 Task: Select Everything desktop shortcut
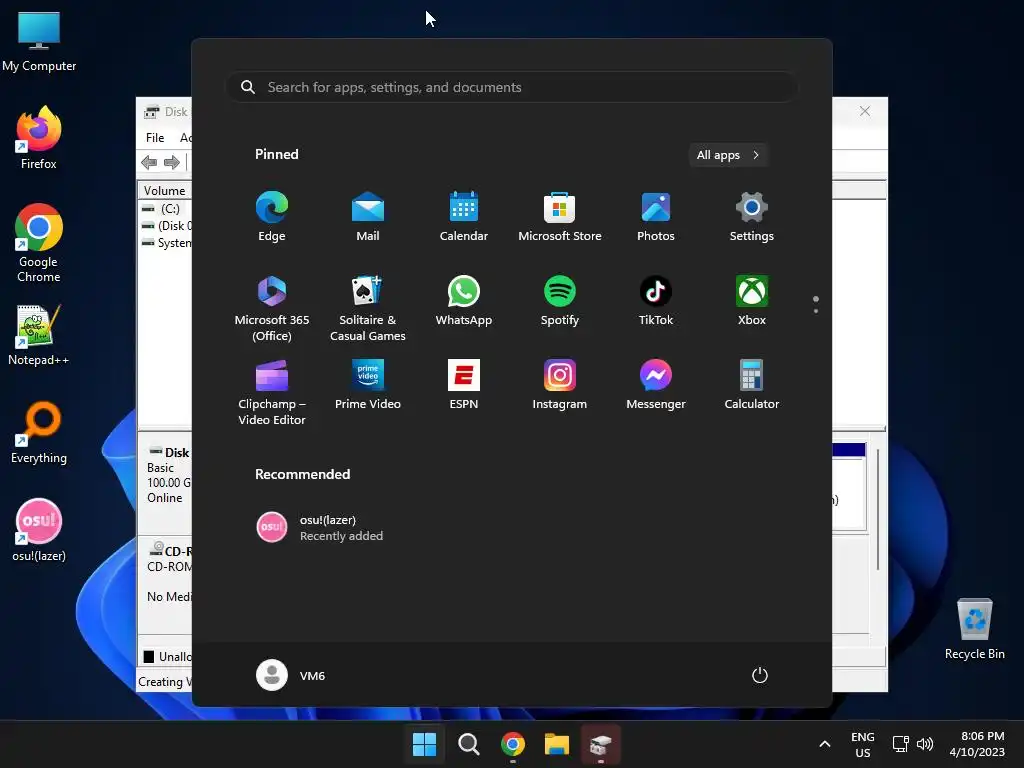39,433
